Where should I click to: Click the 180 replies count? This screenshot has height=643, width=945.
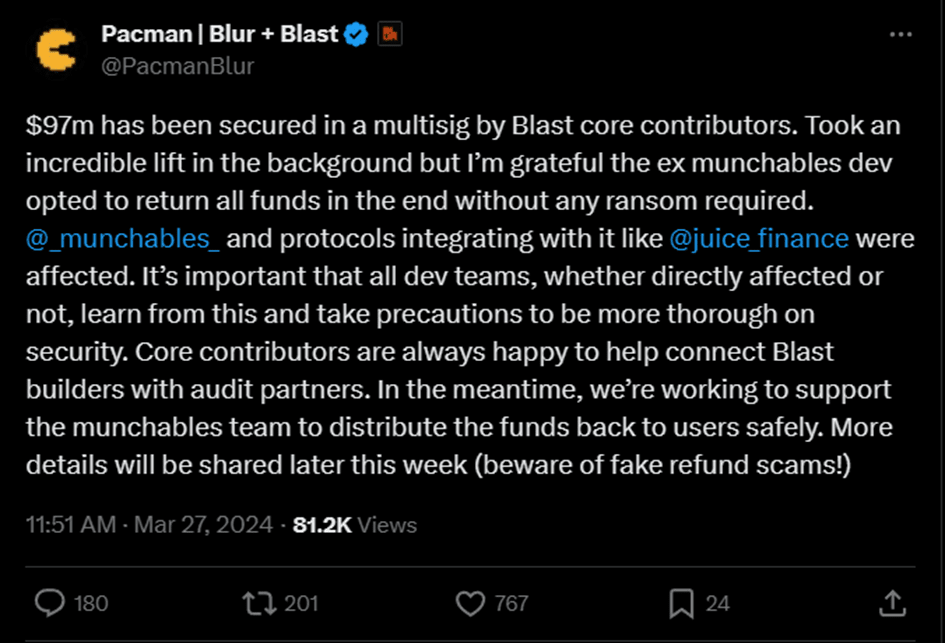coord(92,603)
